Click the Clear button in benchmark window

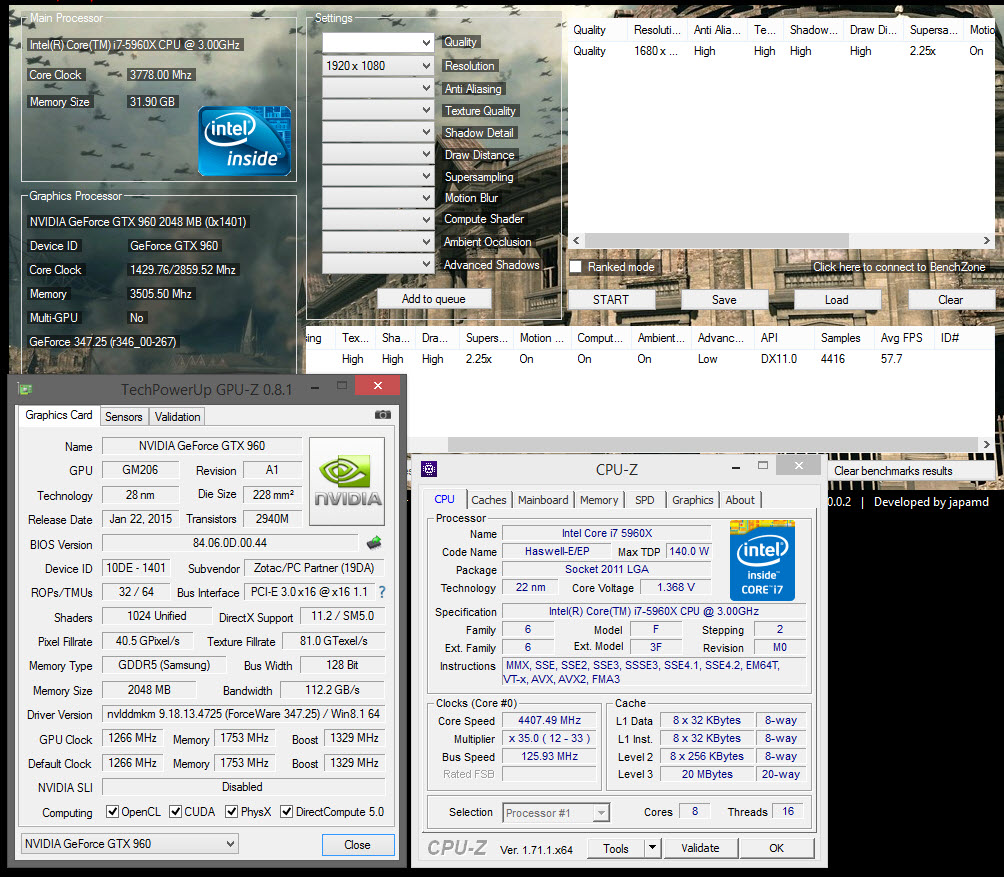point(951,300)
